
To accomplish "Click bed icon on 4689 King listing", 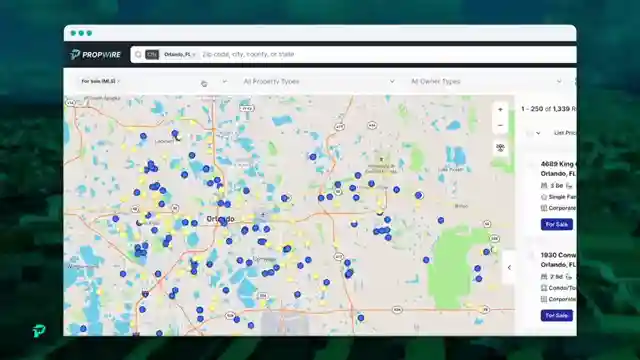I will point(544,186).
